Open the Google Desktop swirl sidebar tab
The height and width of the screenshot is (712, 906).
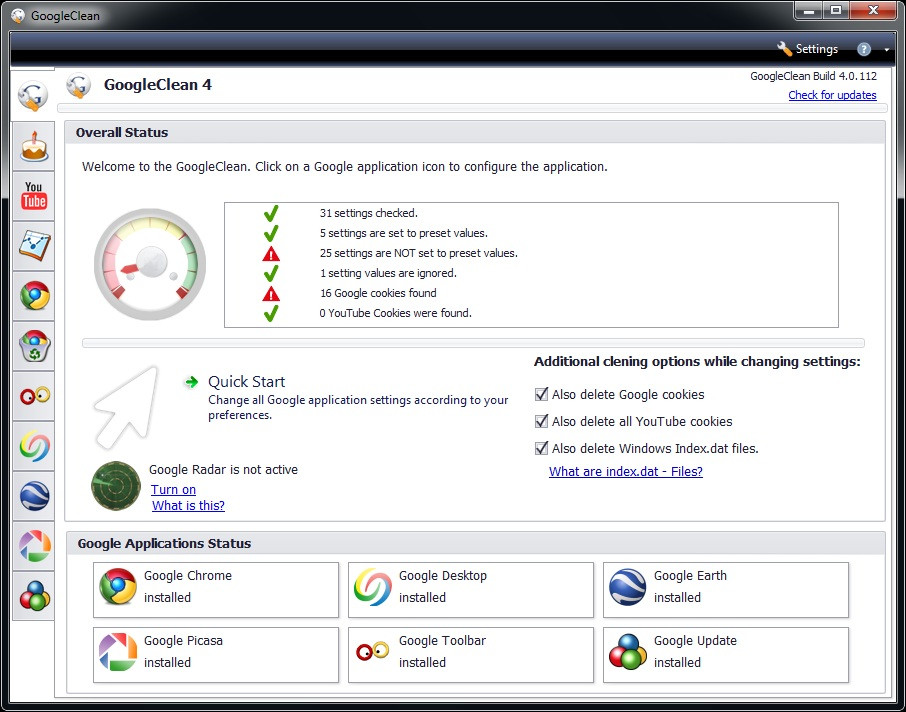point(34,446)
